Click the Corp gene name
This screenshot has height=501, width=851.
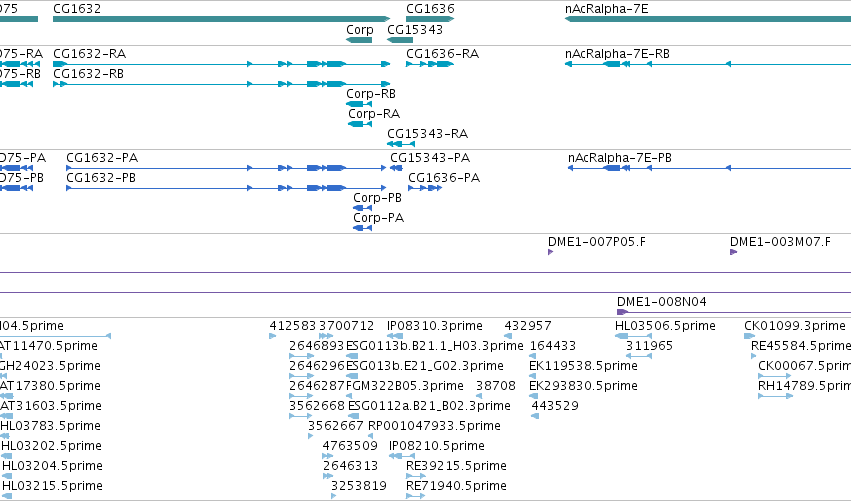(x=360, y=29)
